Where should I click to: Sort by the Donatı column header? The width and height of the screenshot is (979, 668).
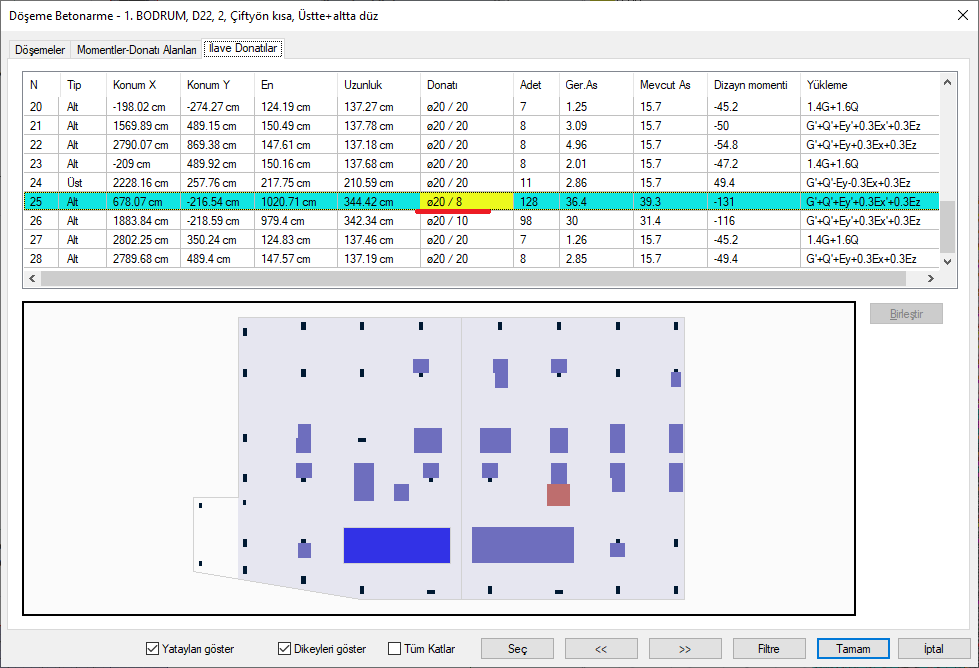[x=467, y=85]
